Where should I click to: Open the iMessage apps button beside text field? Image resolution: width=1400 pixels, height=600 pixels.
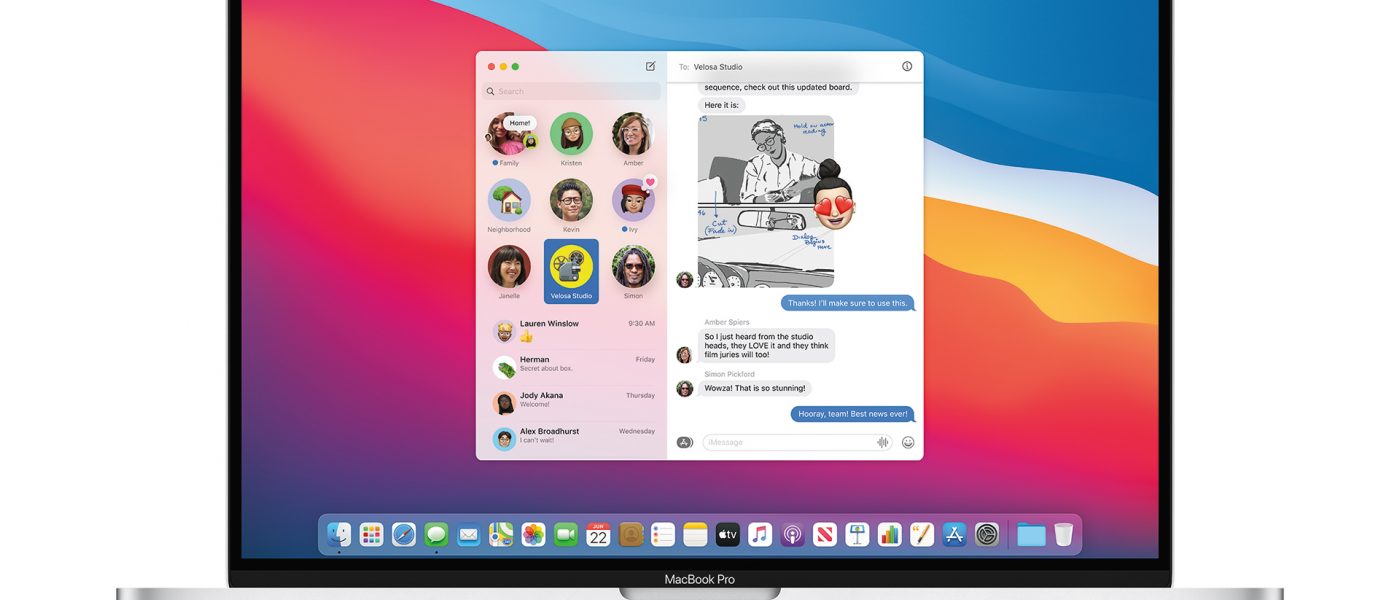point(685,442)
